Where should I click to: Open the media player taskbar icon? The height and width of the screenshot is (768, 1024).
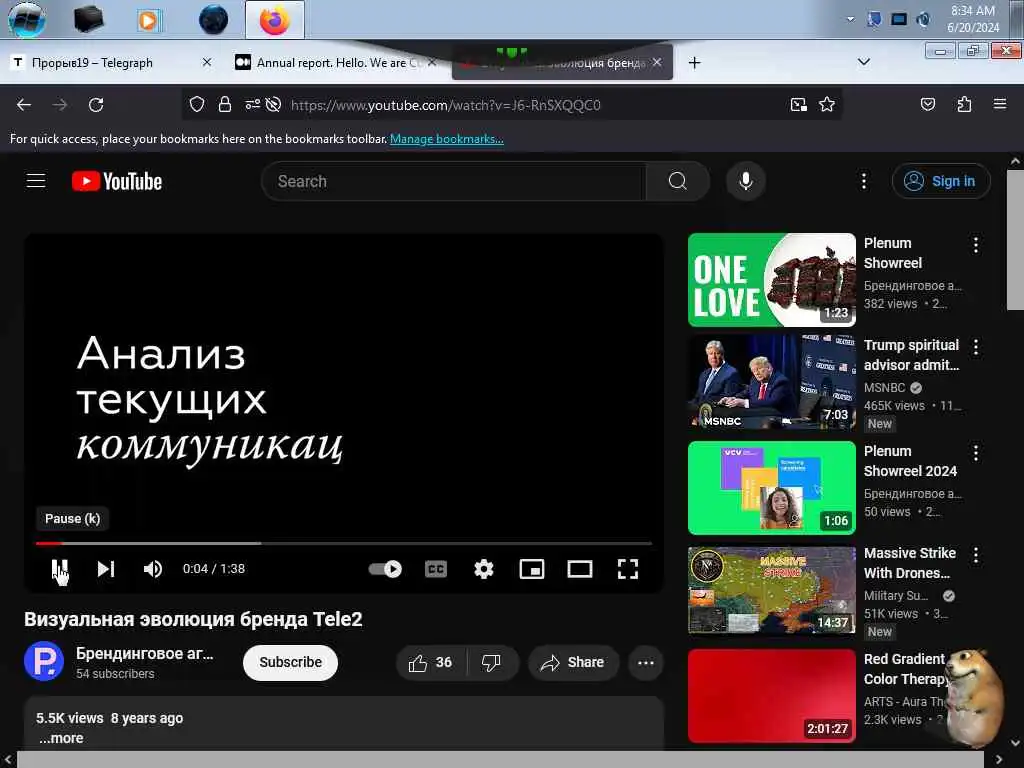(148, 20)
